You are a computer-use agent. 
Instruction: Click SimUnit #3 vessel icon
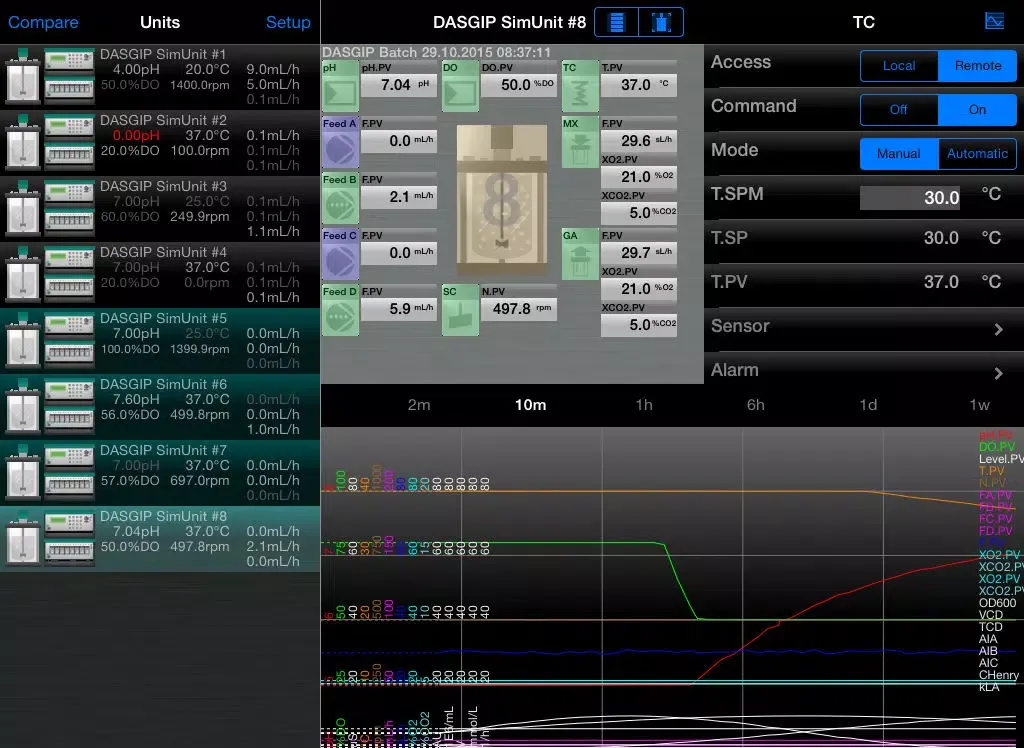point(23,208)
